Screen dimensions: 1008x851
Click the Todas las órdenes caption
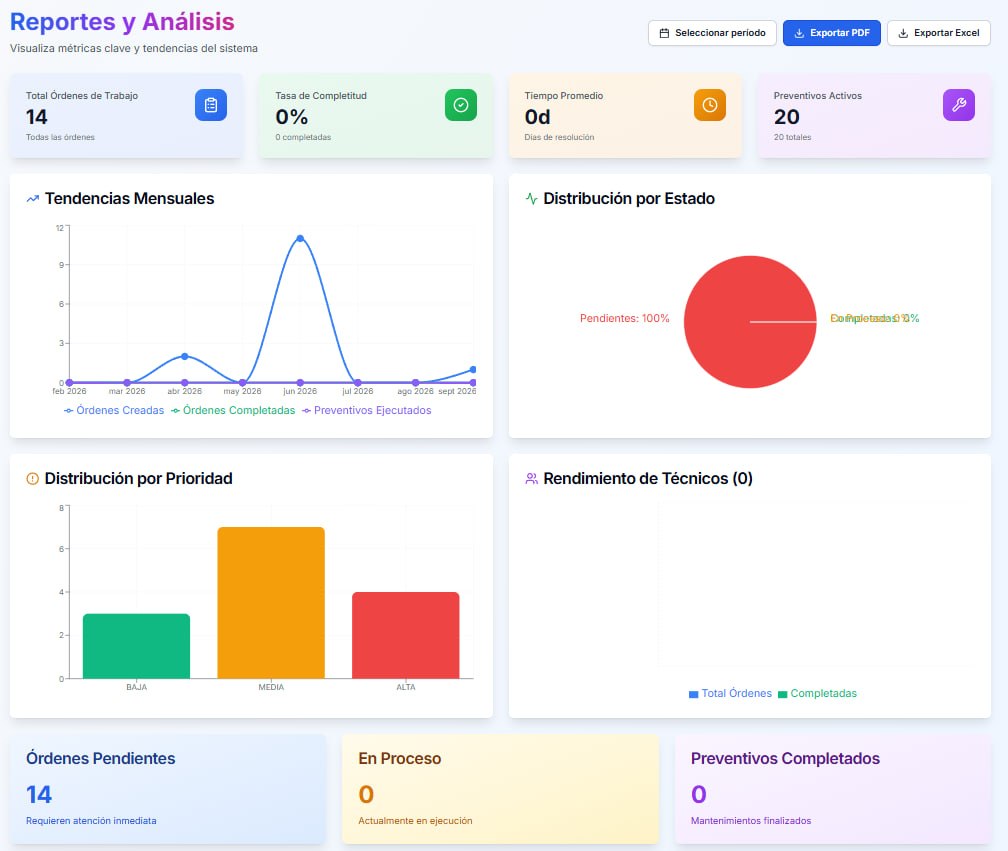tap(60, 137)
